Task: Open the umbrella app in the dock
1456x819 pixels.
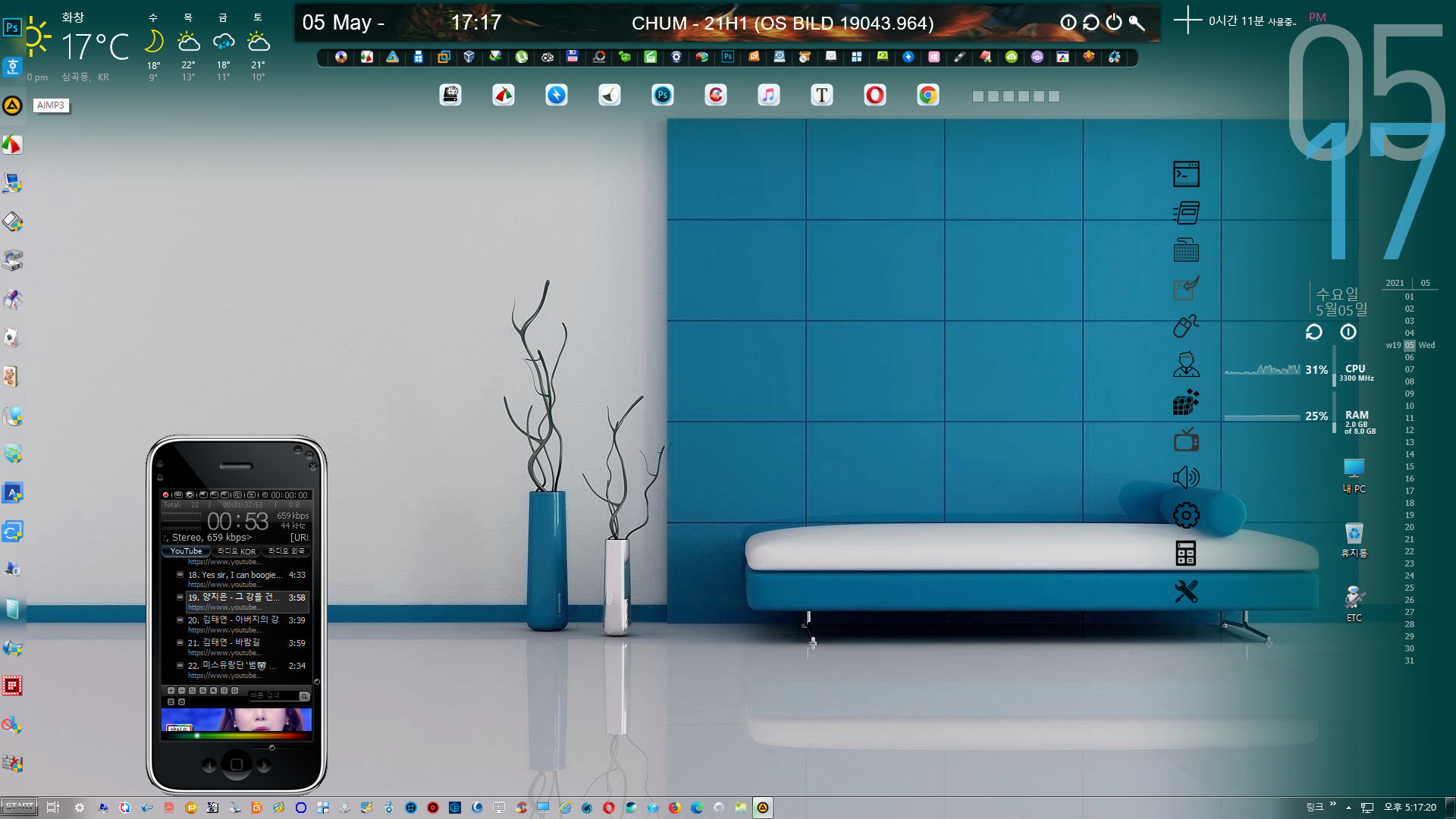Action: coord(503,95)
